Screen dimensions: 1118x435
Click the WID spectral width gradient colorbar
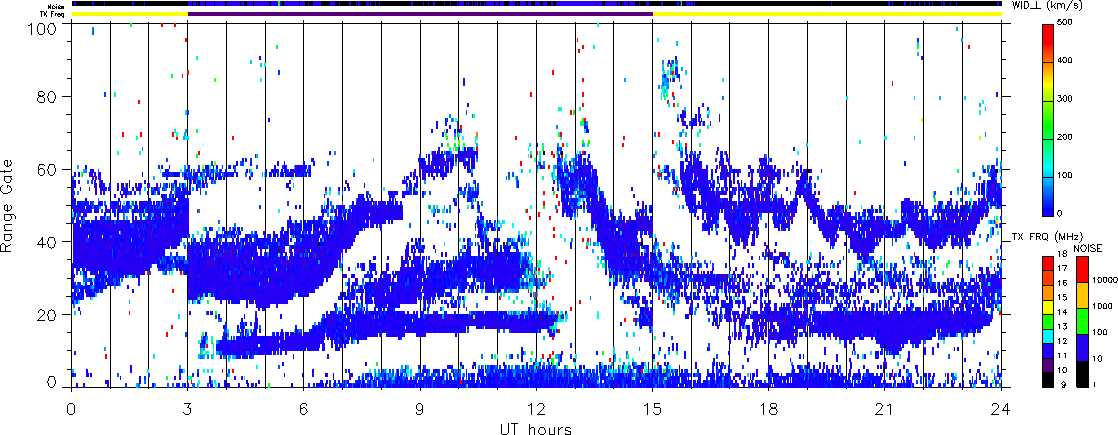tap(1049, 120)
